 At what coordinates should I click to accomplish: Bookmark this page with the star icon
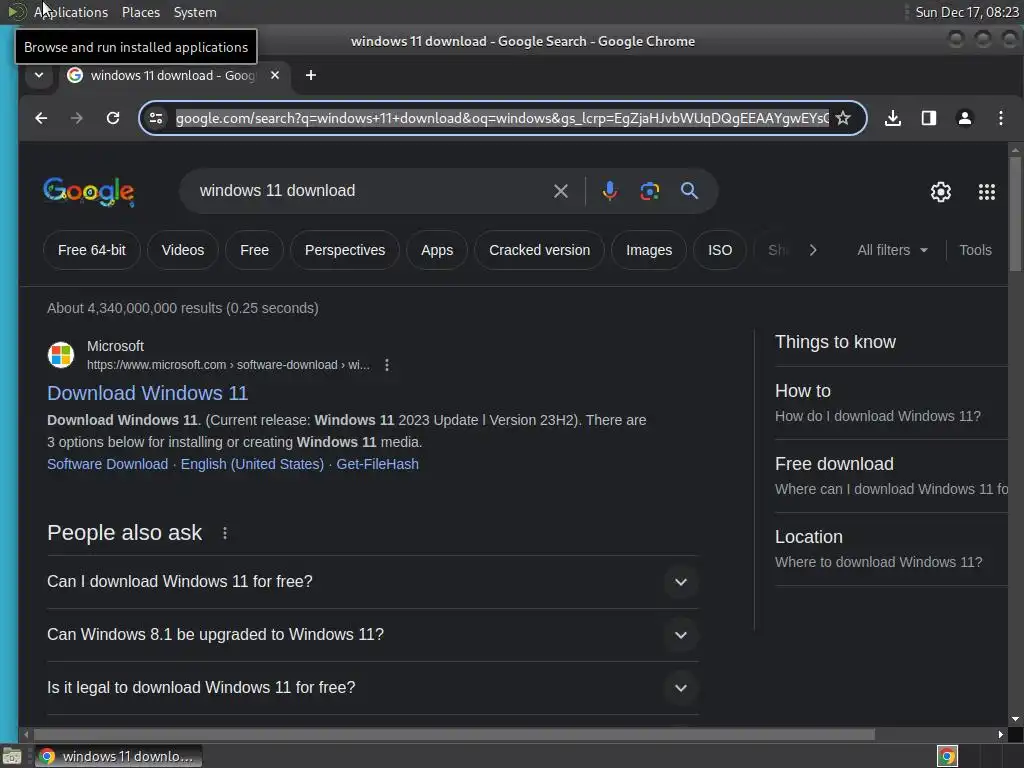coord(843,118)
